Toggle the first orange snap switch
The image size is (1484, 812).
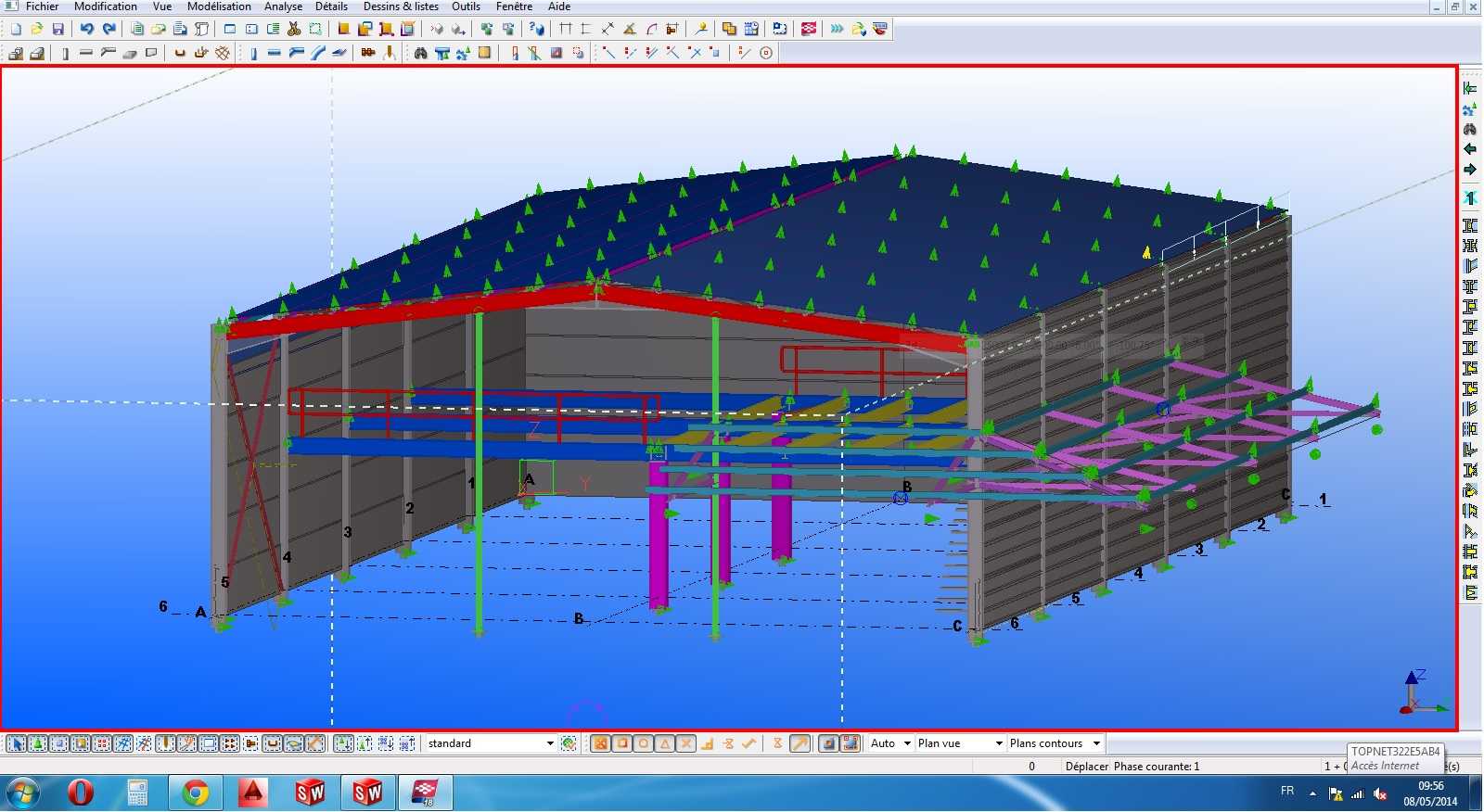point(600,743)
